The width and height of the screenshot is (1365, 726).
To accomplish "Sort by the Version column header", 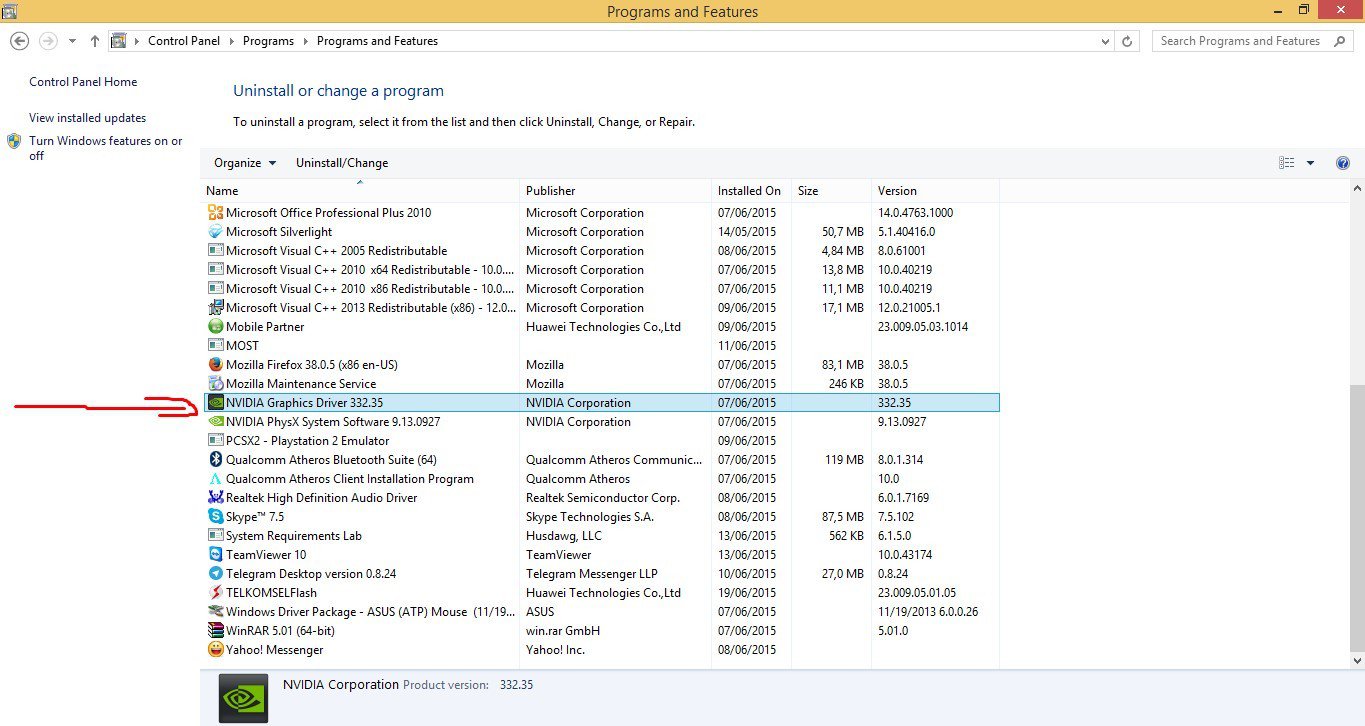I will click(x=935, y=191).
